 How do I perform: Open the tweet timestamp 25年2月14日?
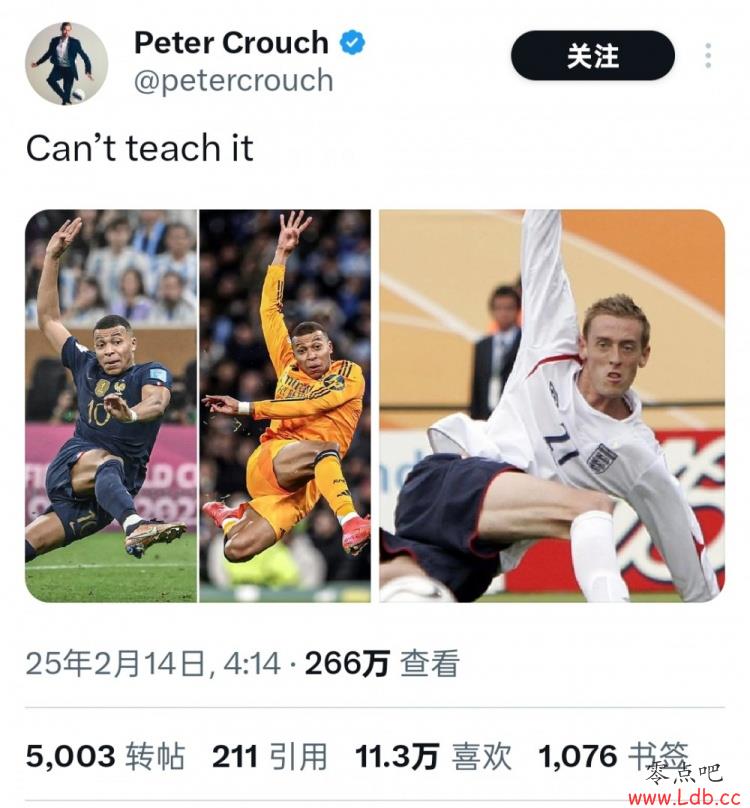pos(116,663)
